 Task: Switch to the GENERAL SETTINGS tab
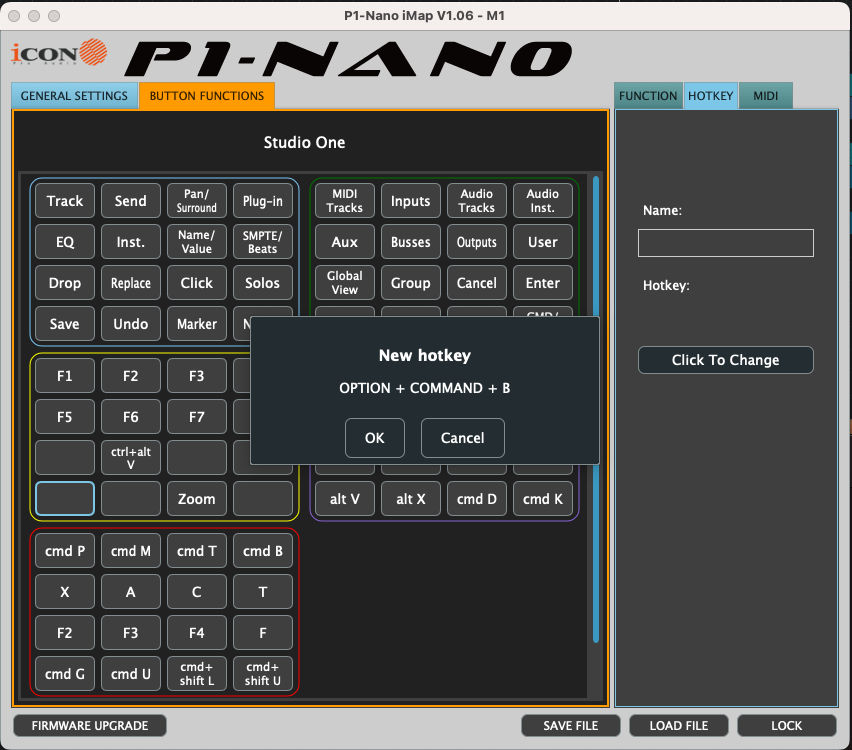pyautogui.click(x=74, y=96)
